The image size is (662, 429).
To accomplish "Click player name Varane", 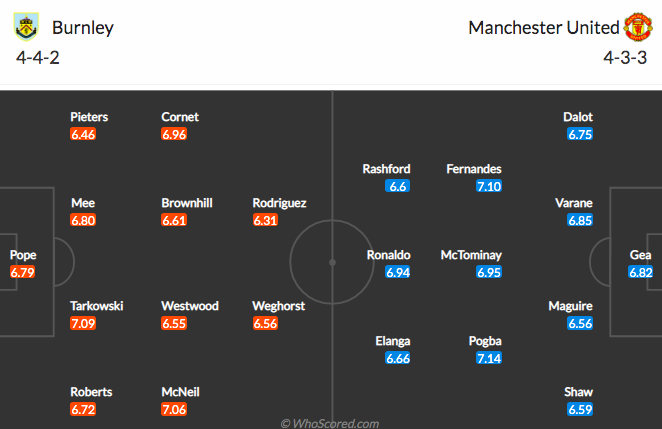I will pos(574,203).
